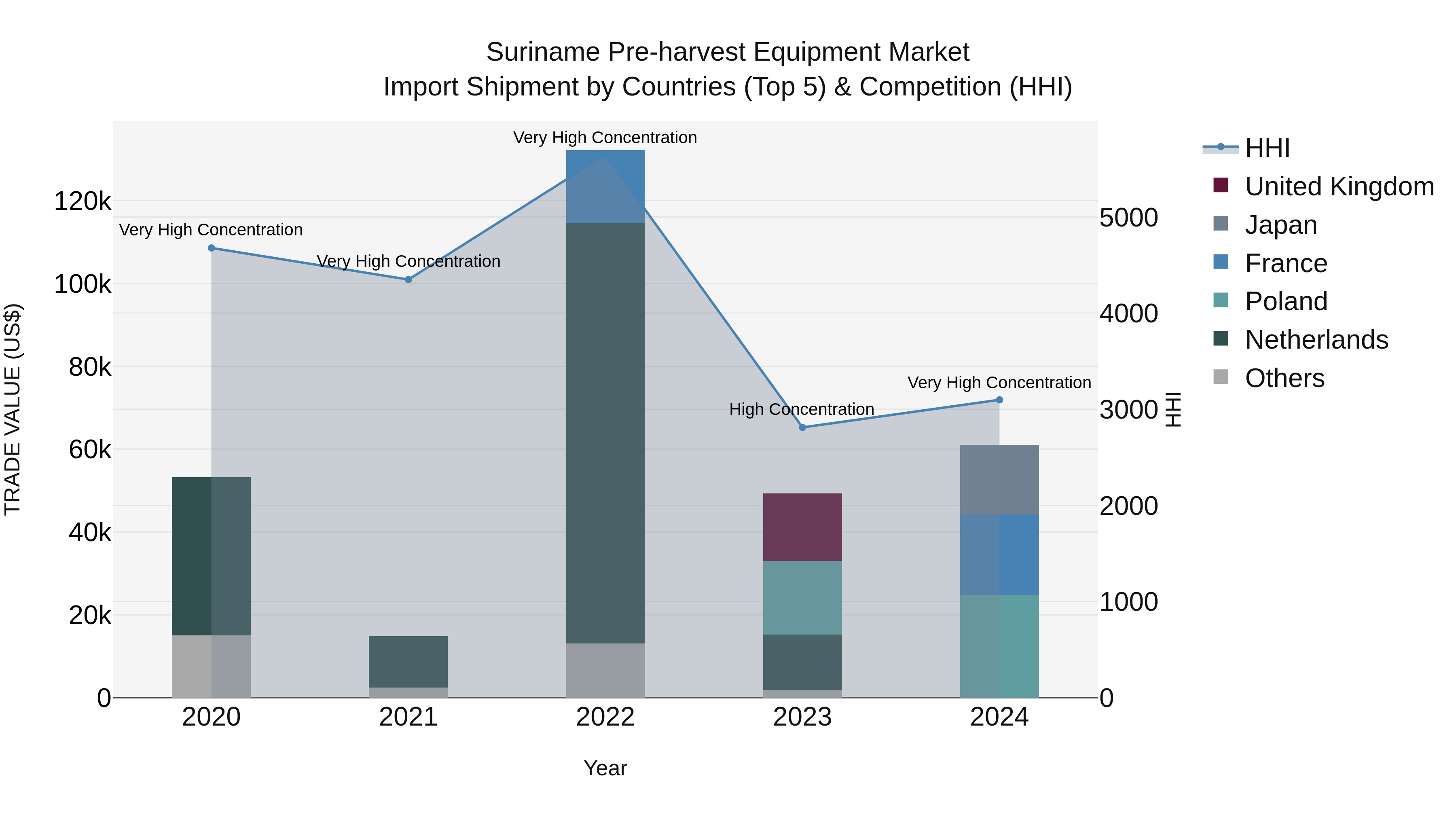
Task: Click the 80k left axis label
Action: point(90,367)
